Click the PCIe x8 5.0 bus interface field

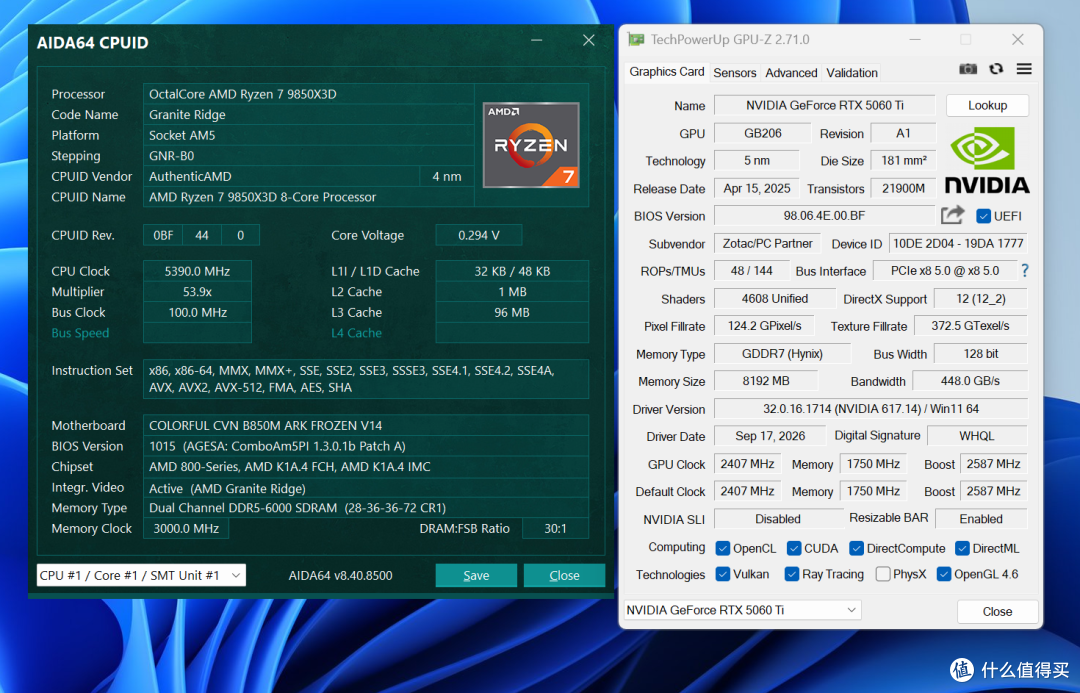point(944,271)
